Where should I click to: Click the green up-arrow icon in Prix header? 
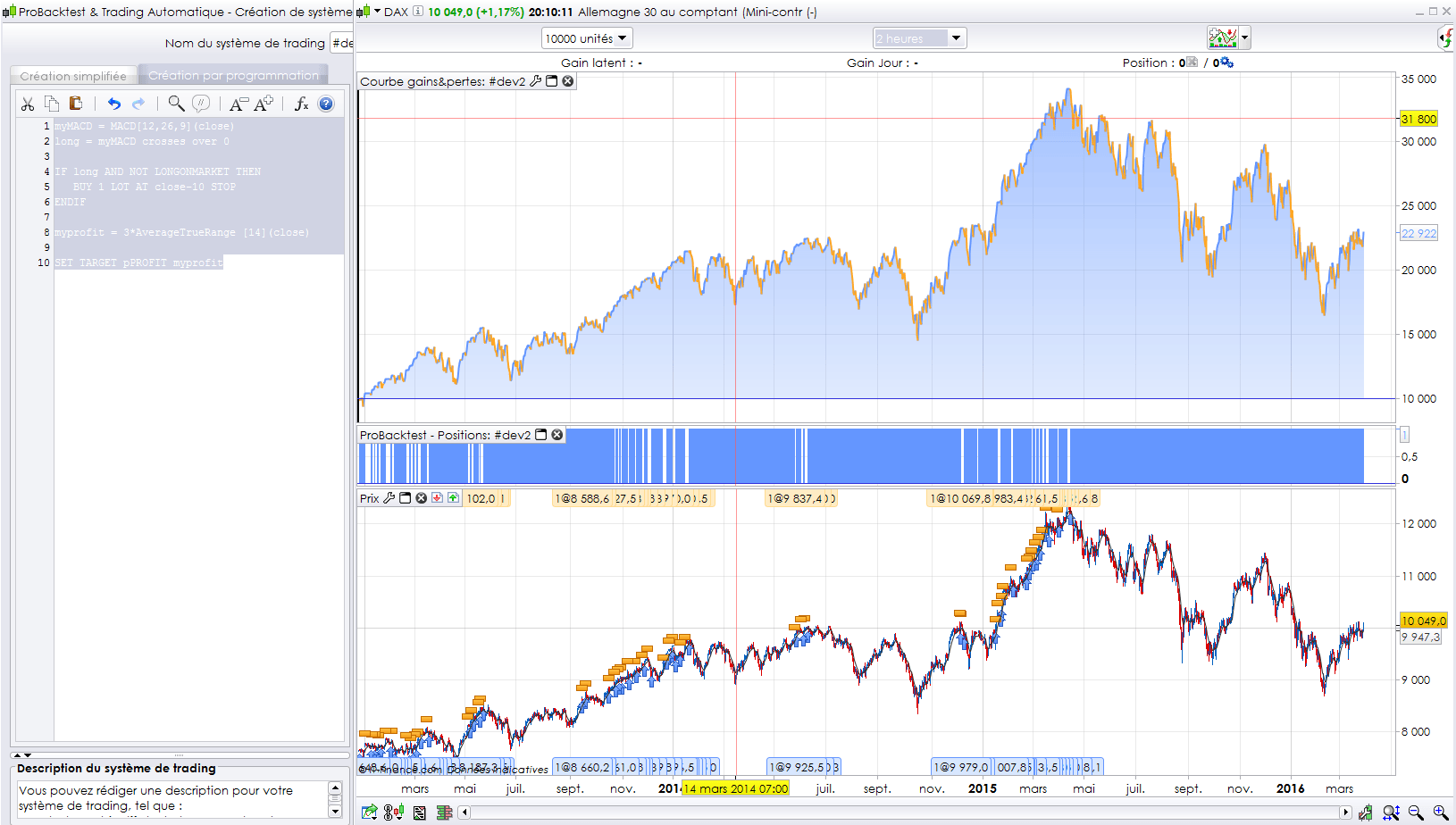tap(453, 498)
